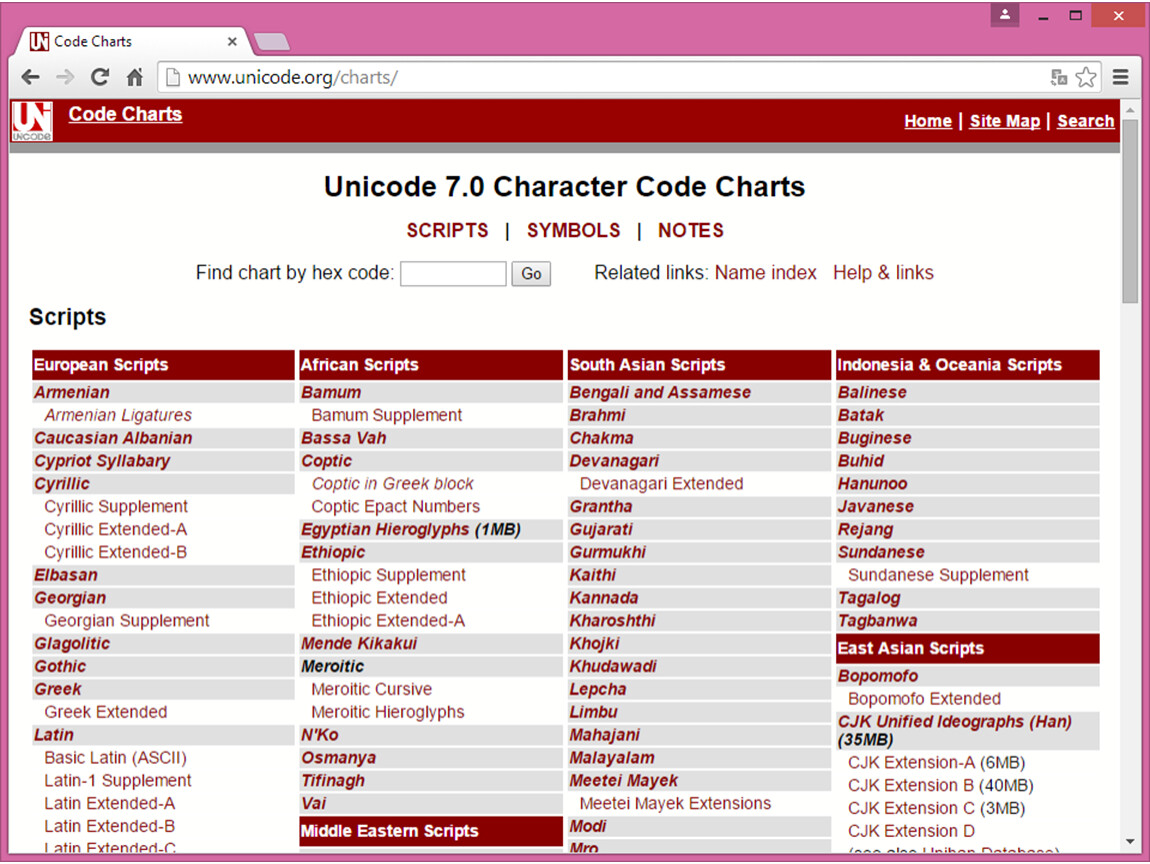Go to the browser home page icon
The width and height of the screenshot is (1150, 864).
(x=134, y=77)
